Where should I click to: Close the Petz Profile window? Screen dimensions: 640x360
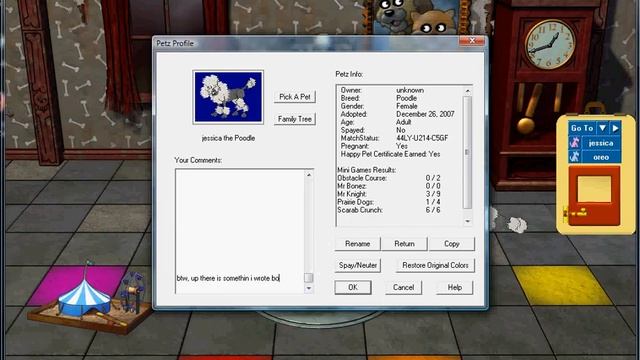click(x=472, y=41)
